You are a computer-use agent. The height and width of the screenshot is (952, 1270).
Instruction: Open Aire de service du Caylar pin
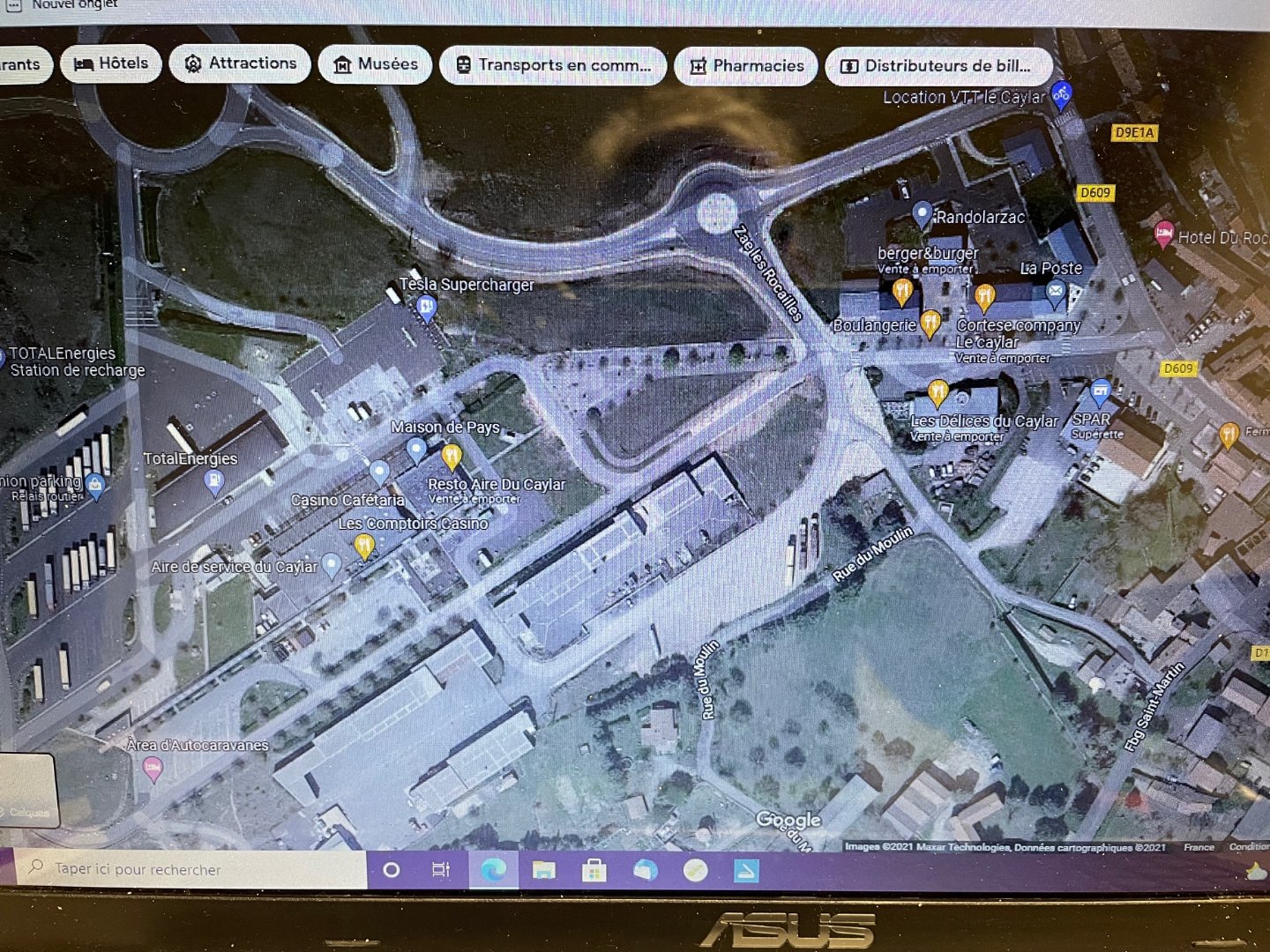(331, 565)
